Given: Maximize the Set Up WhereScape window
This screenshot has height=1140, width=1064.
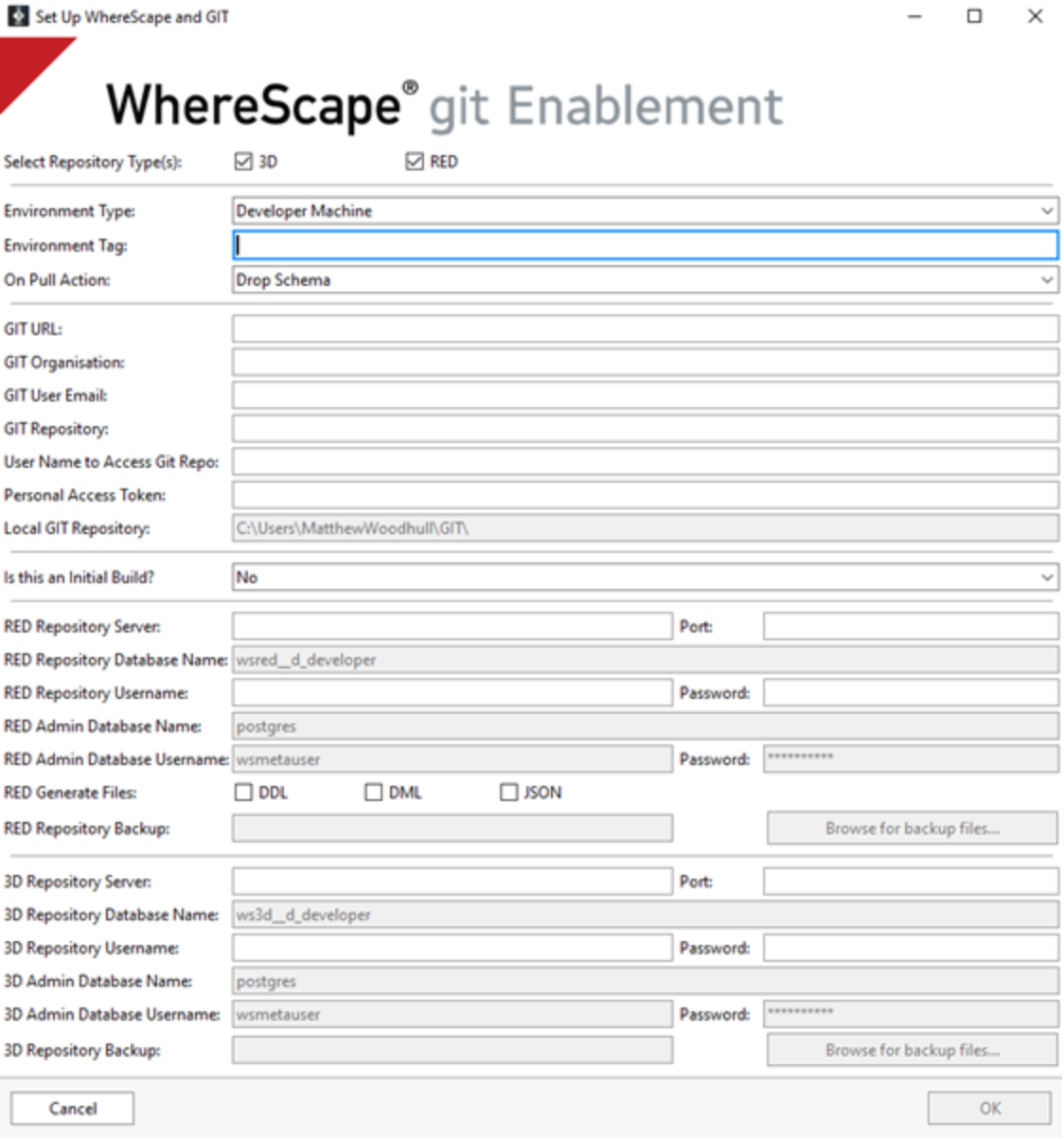Looking at the screenshot, I should click(974, 16).
